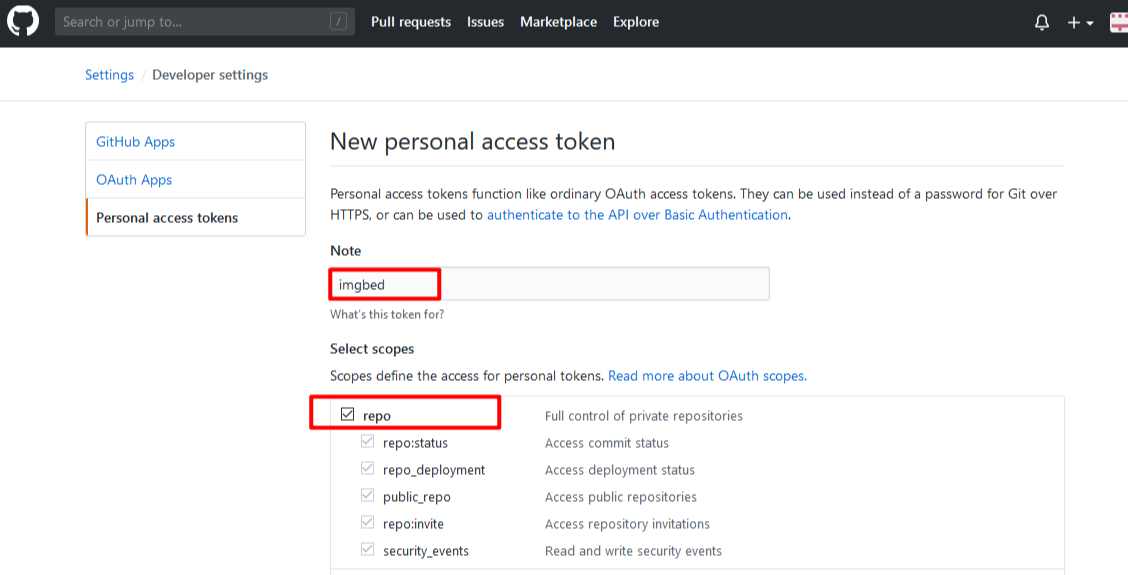Image resolution: width=1128 pixels, height=575 pixels.
Task: Open the notifications bell
Action: 1042,22
